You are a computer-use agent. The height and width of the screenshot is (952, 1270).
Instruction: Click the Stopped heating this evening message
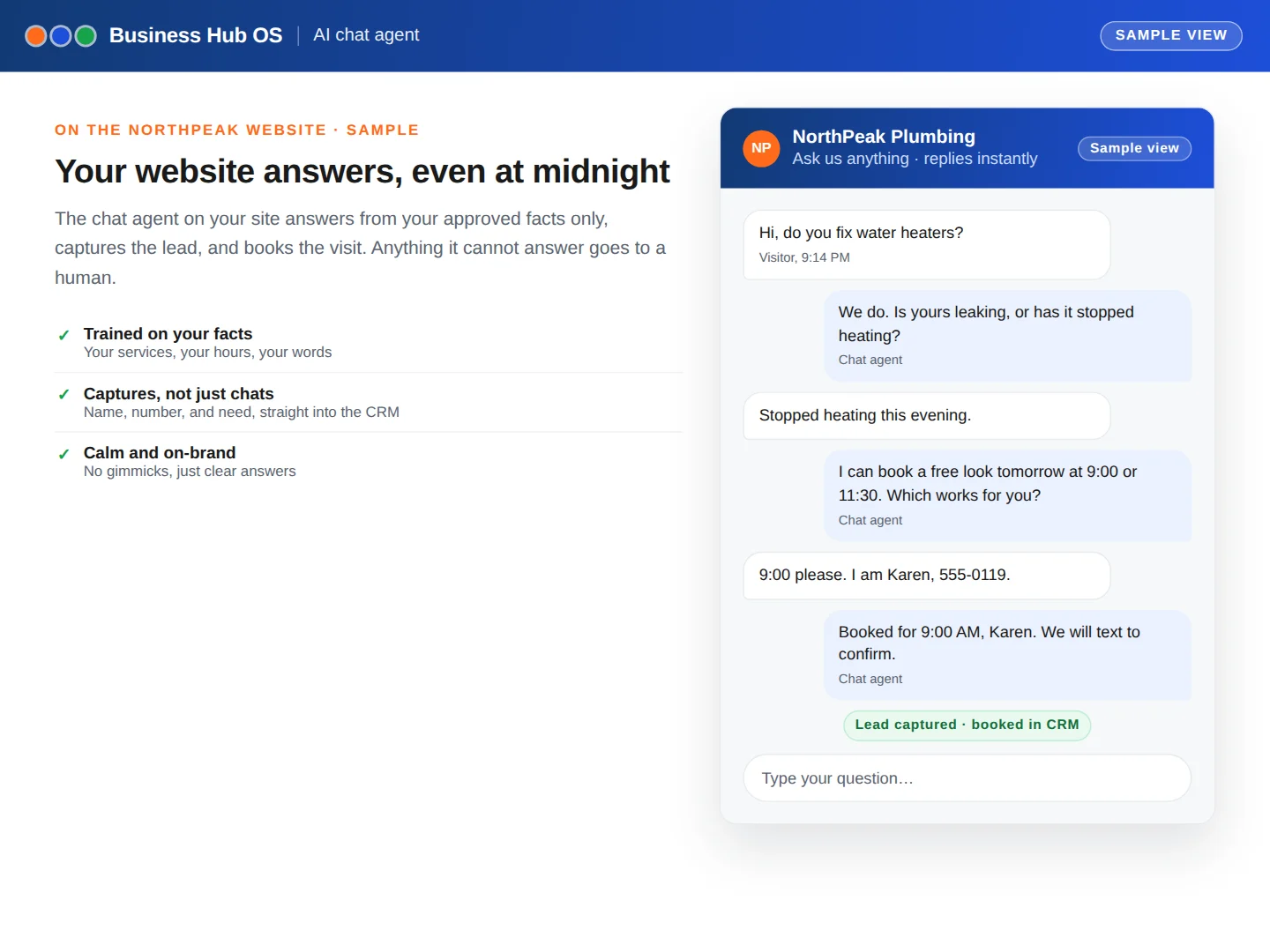coord(927,416)
